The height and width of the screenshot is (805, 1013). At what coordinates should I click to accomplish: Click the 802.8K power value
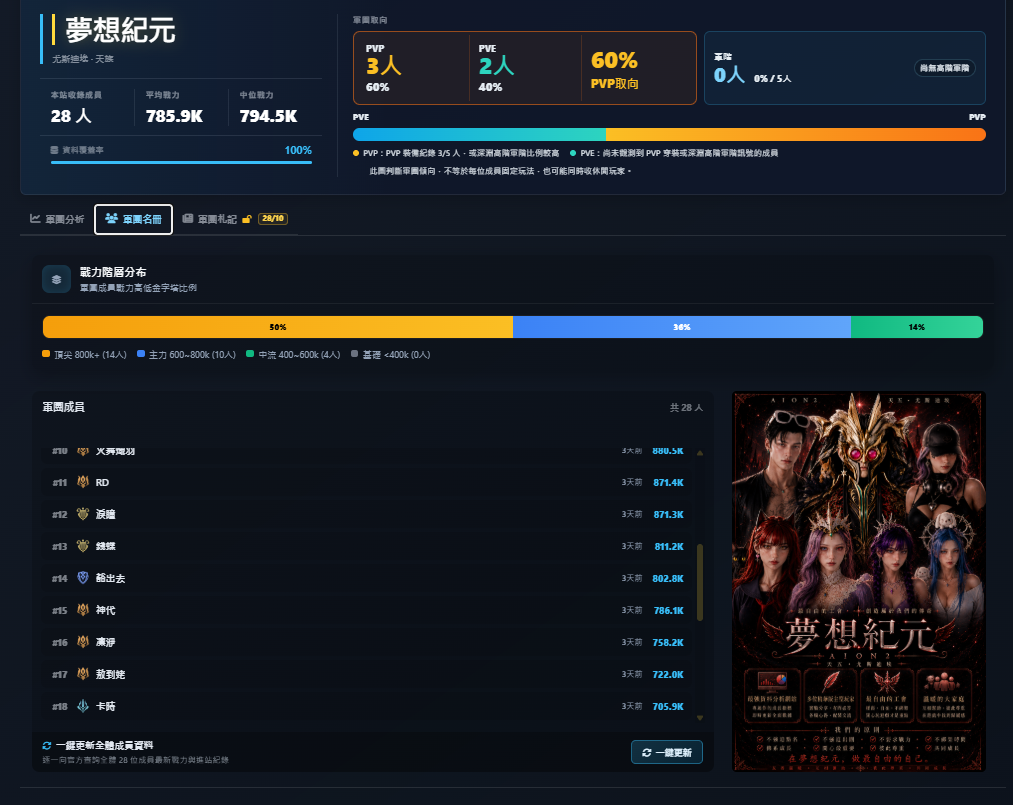[x=668, y=578]
